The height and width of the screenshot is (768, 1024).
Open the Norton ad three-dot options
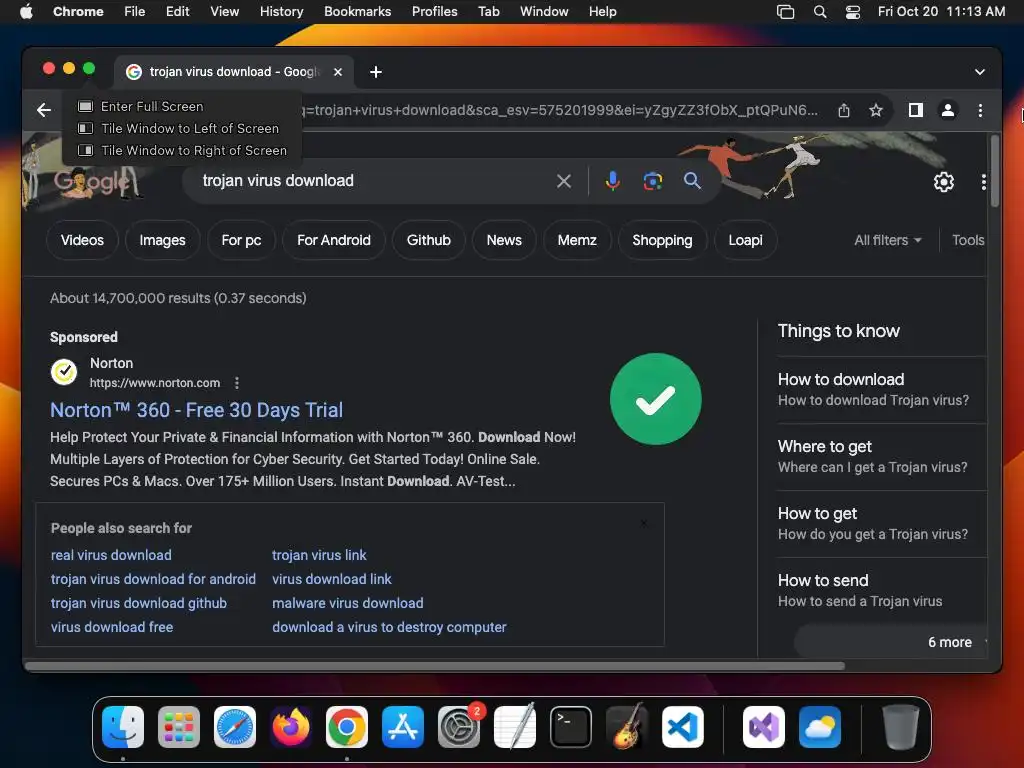[x=237, y=383]
